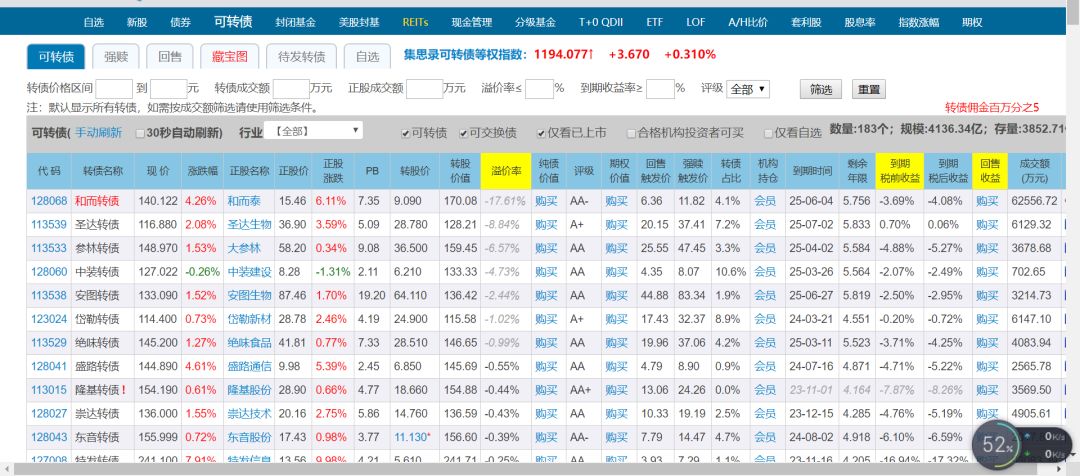This screenshot has width=1080, height=476.
Task: Click the 到期收益率 threshold input field
Action: 661,89
